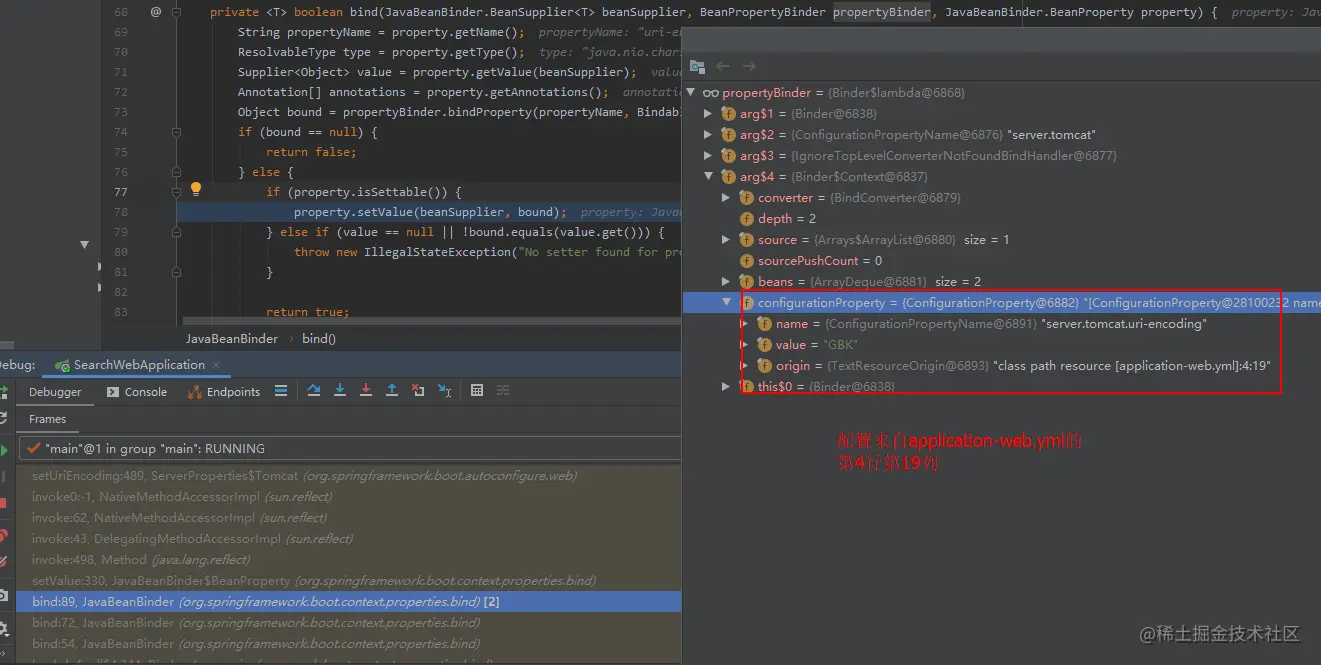Click the field icon beside sourcePushCount

(x=746, y=261)
